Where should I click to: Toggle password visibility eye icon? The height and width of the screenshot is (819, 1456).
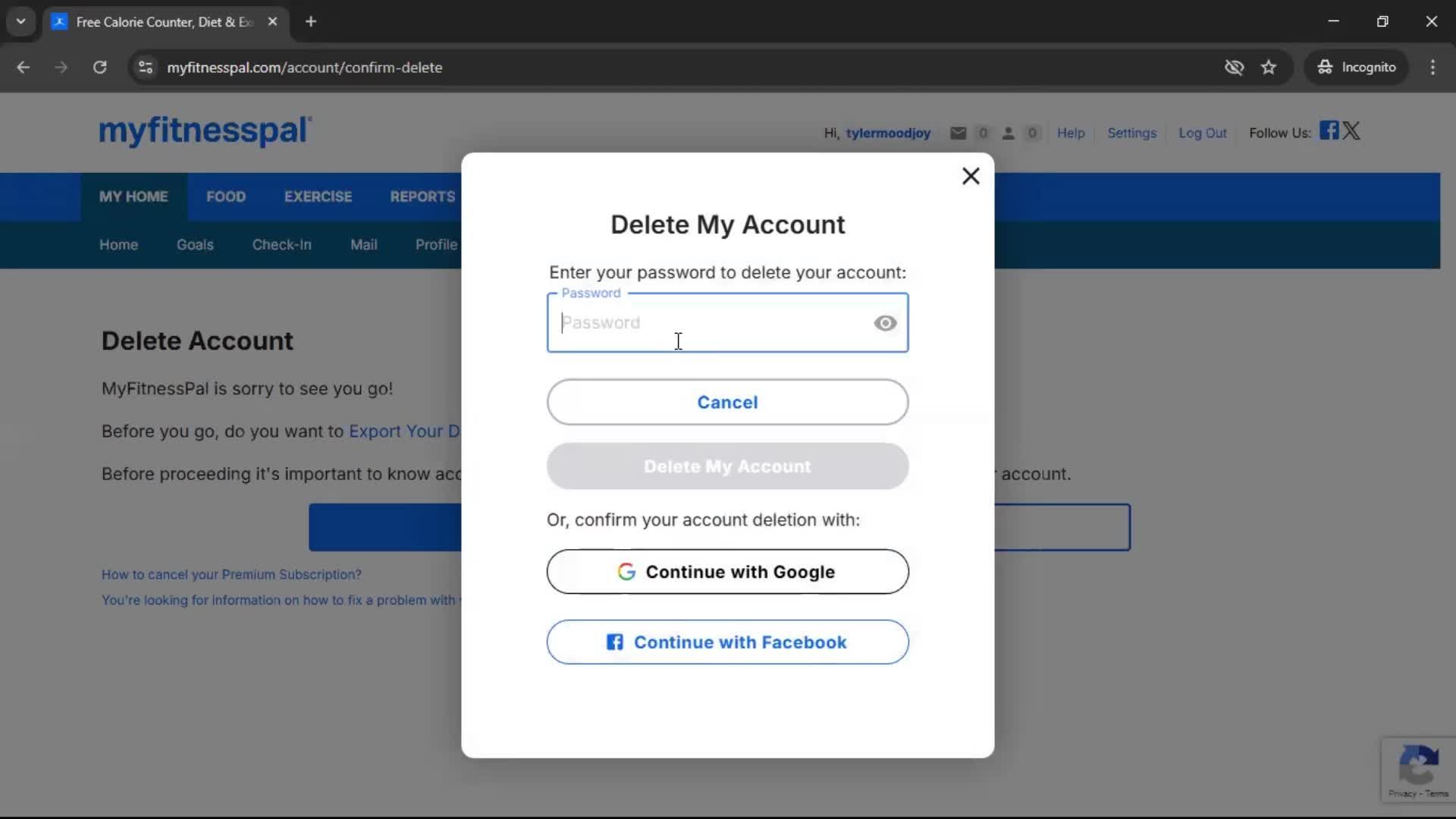pos(885,323)
